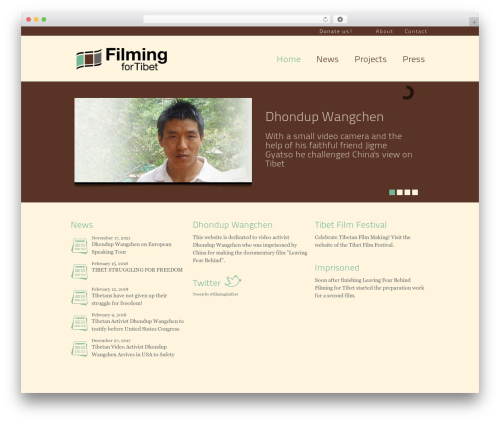Select the third slider dot
Screen dimensions: 500x423
(407, 192)
